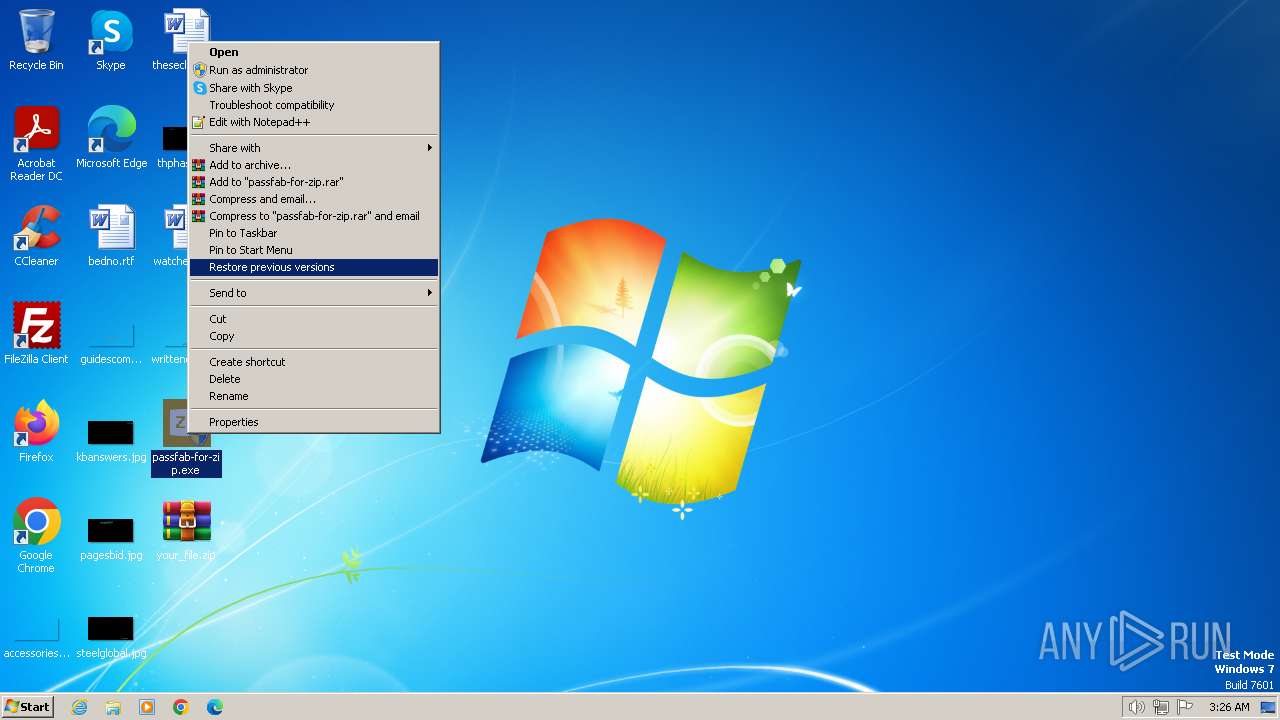Choose Restore previous versions

pos(314,267)
